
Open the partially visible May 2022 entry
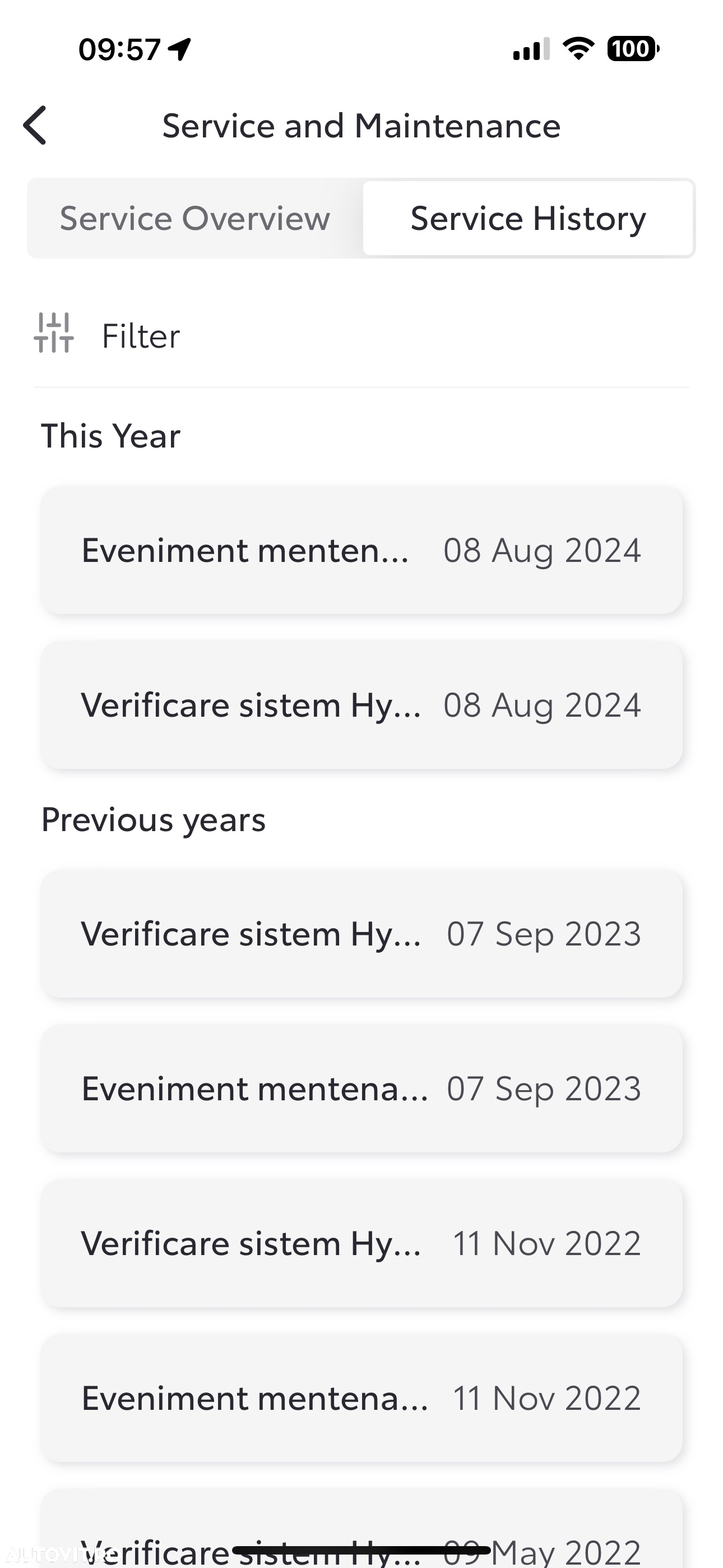[361, 1528]
